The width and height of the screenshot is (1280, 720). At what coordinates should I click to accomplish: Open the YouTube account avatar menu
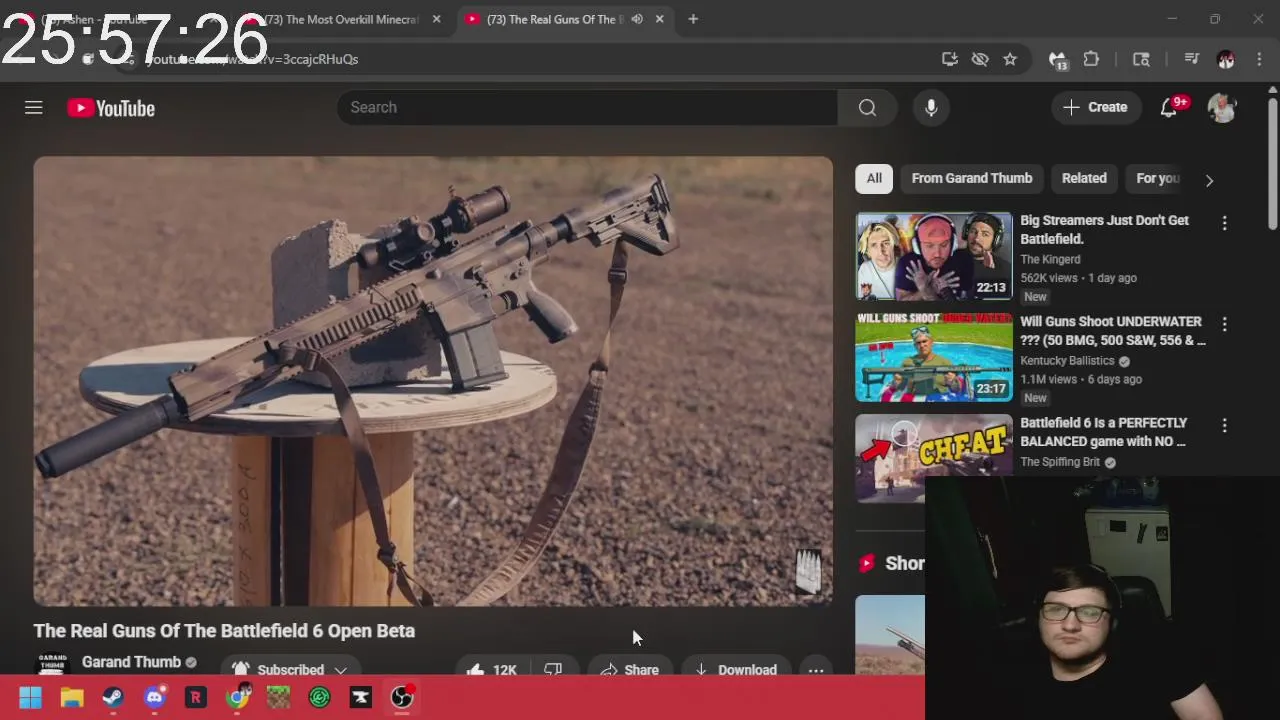pos(1222,107)
